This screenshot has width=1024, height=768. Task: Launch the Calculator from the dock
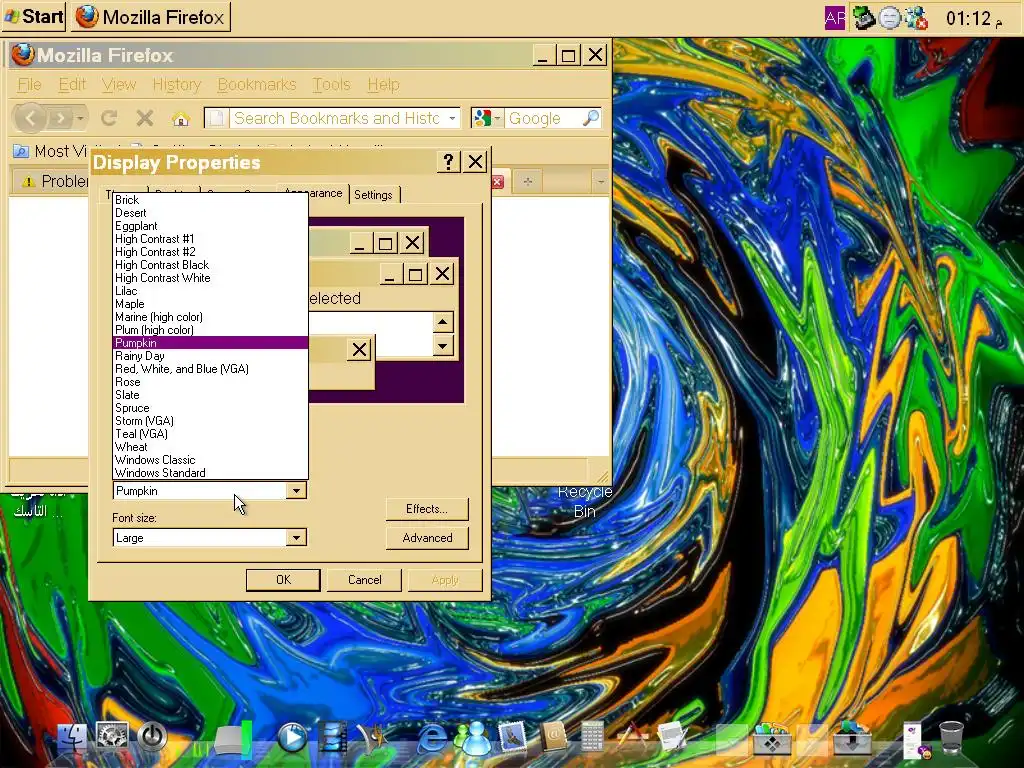[592, 738]
